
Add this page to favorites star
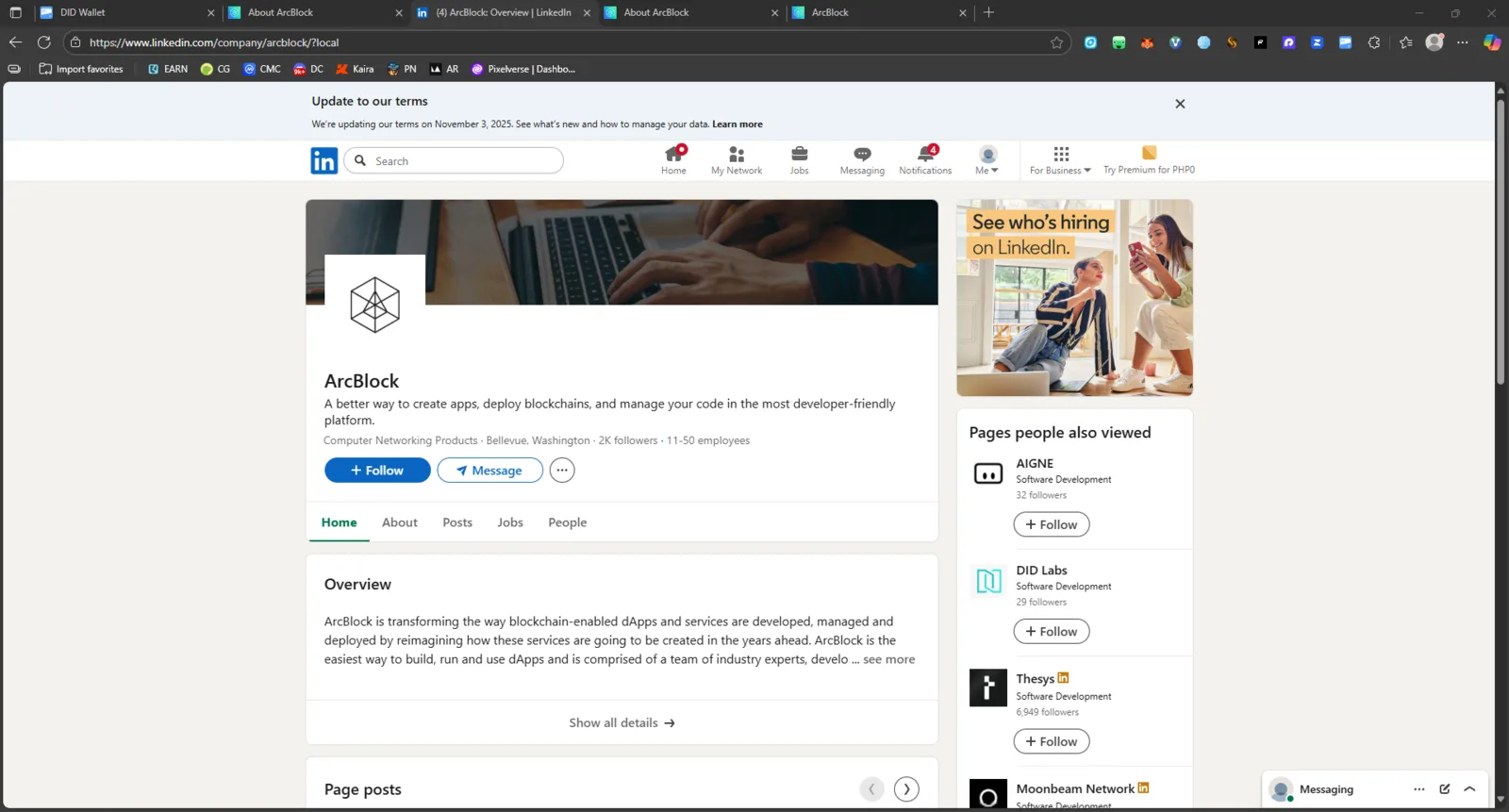point(1056,42)
